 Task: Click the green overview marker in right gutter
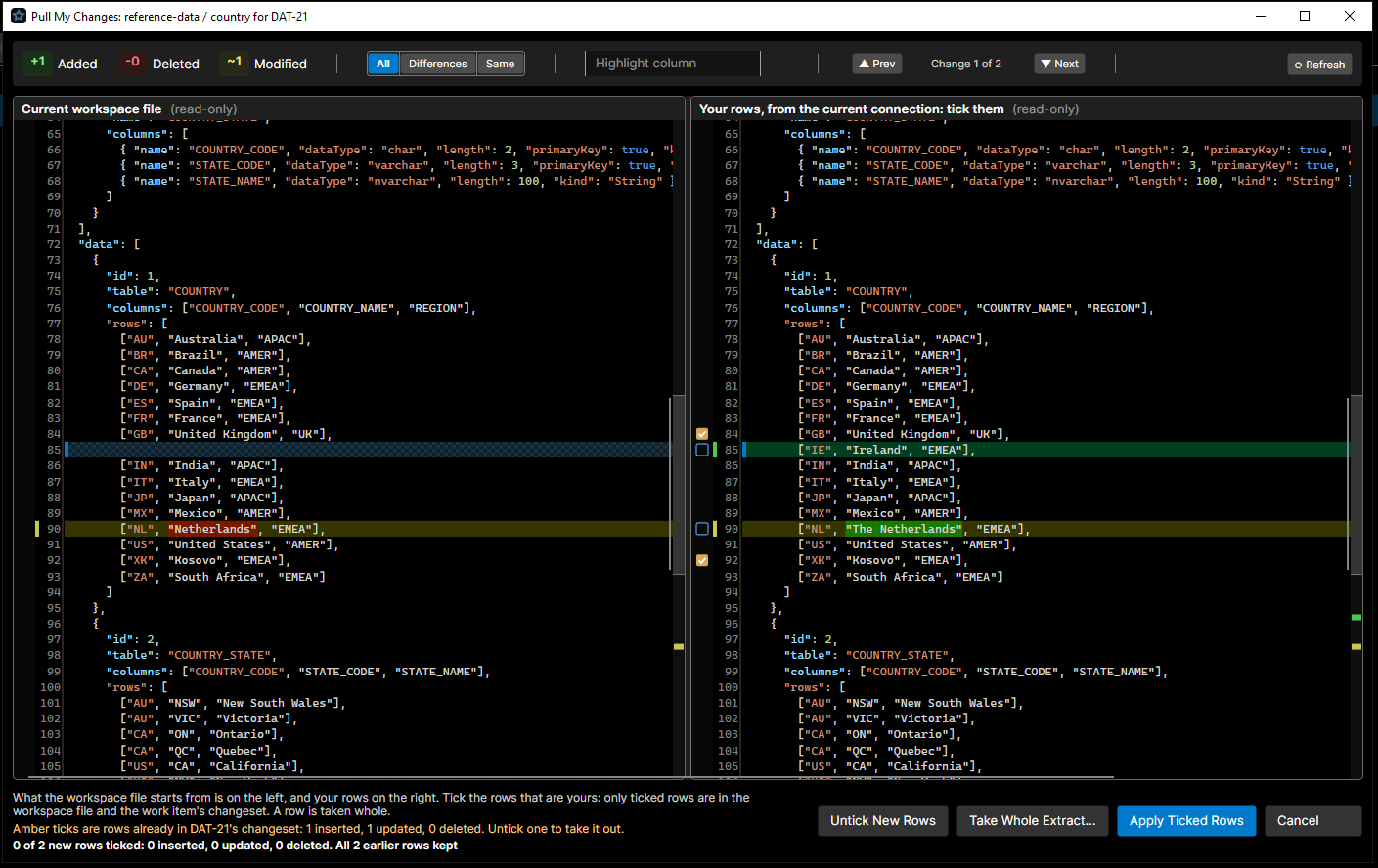click(x=1356, y=618)
